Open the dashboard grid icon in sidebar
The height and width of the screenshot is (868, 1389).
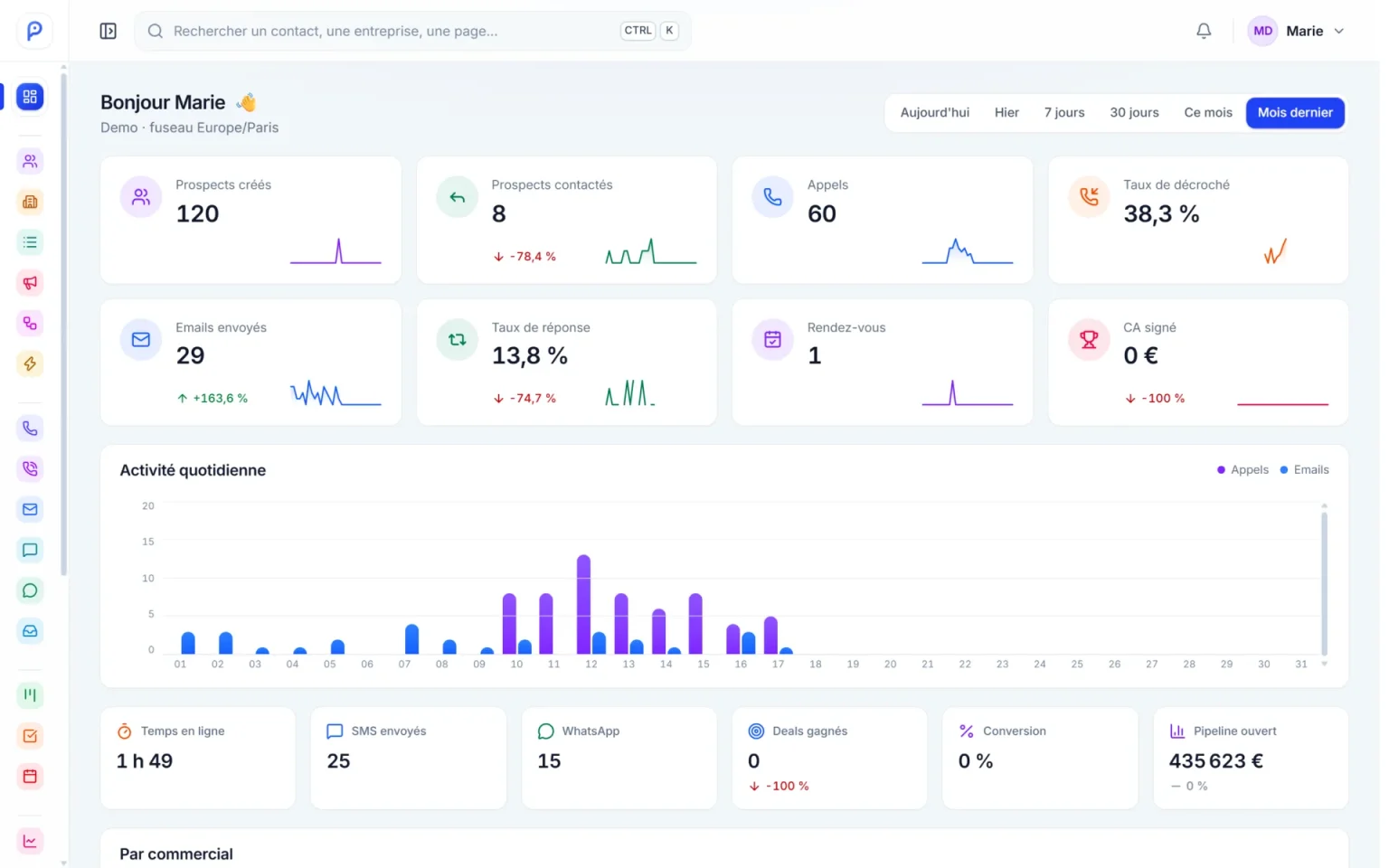(x=30, y=97)
